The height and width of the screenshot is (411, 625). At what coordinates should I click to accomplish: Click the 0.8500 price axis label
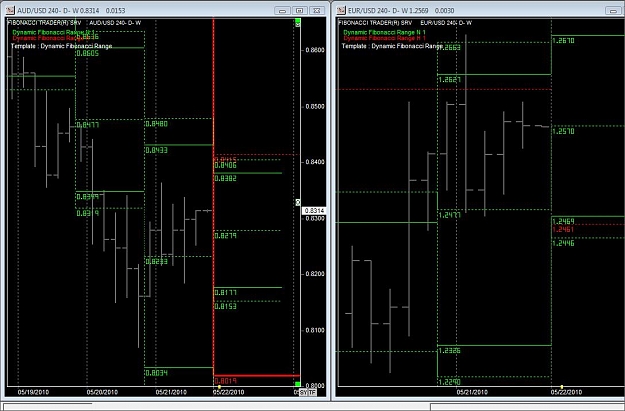(x=315, y=106)
